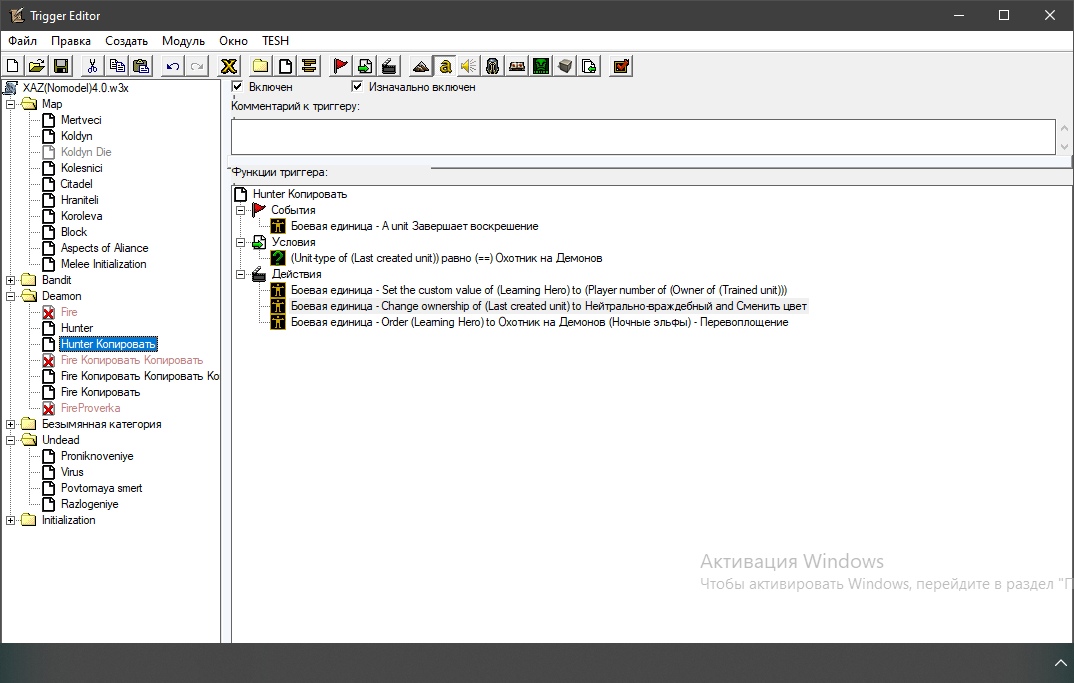Select the Razlogeniye trigger
Image resolution: width=1074 pixels, height=683 pixels.
(x=89, y=504)
